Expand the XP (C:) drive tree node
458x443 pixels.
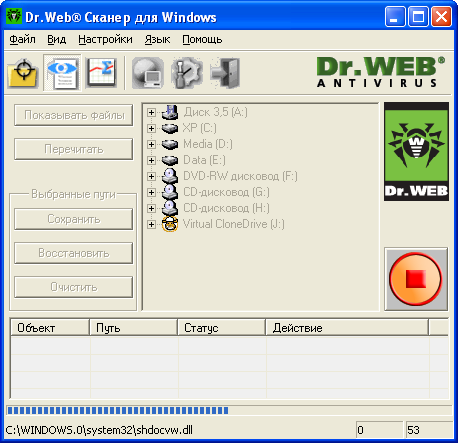[151, 128]
